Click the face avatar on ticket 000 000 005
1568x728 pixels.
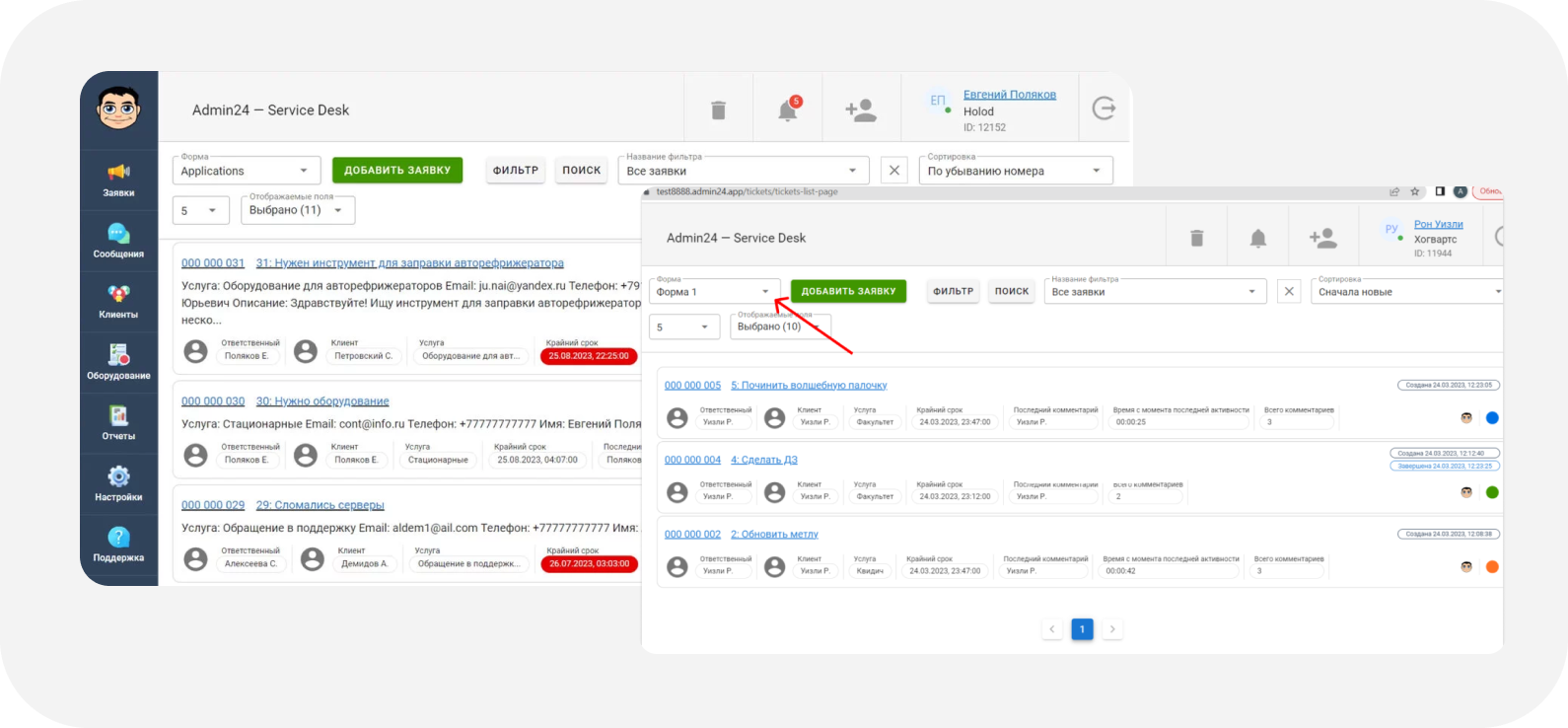pos(1466,418)
